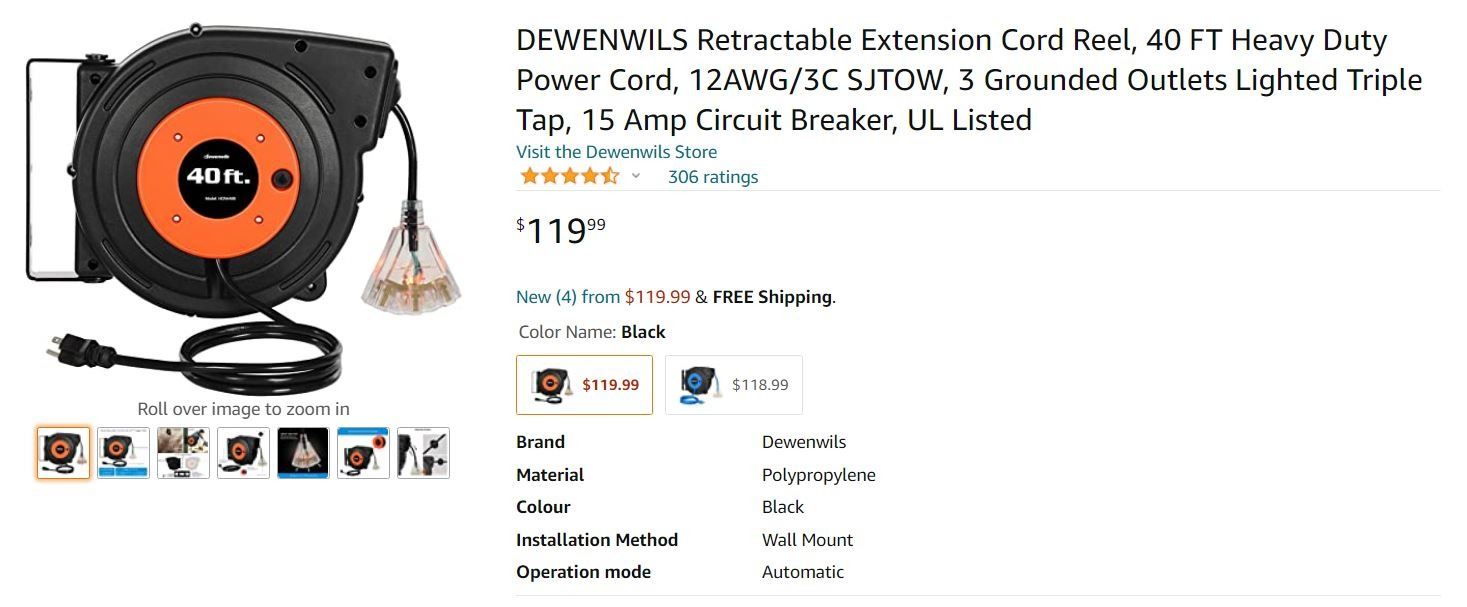1467x607 pixels.
Task: Click the orange 40 ft. reel center
Action: pyautogui.click(x=219, y=177)
